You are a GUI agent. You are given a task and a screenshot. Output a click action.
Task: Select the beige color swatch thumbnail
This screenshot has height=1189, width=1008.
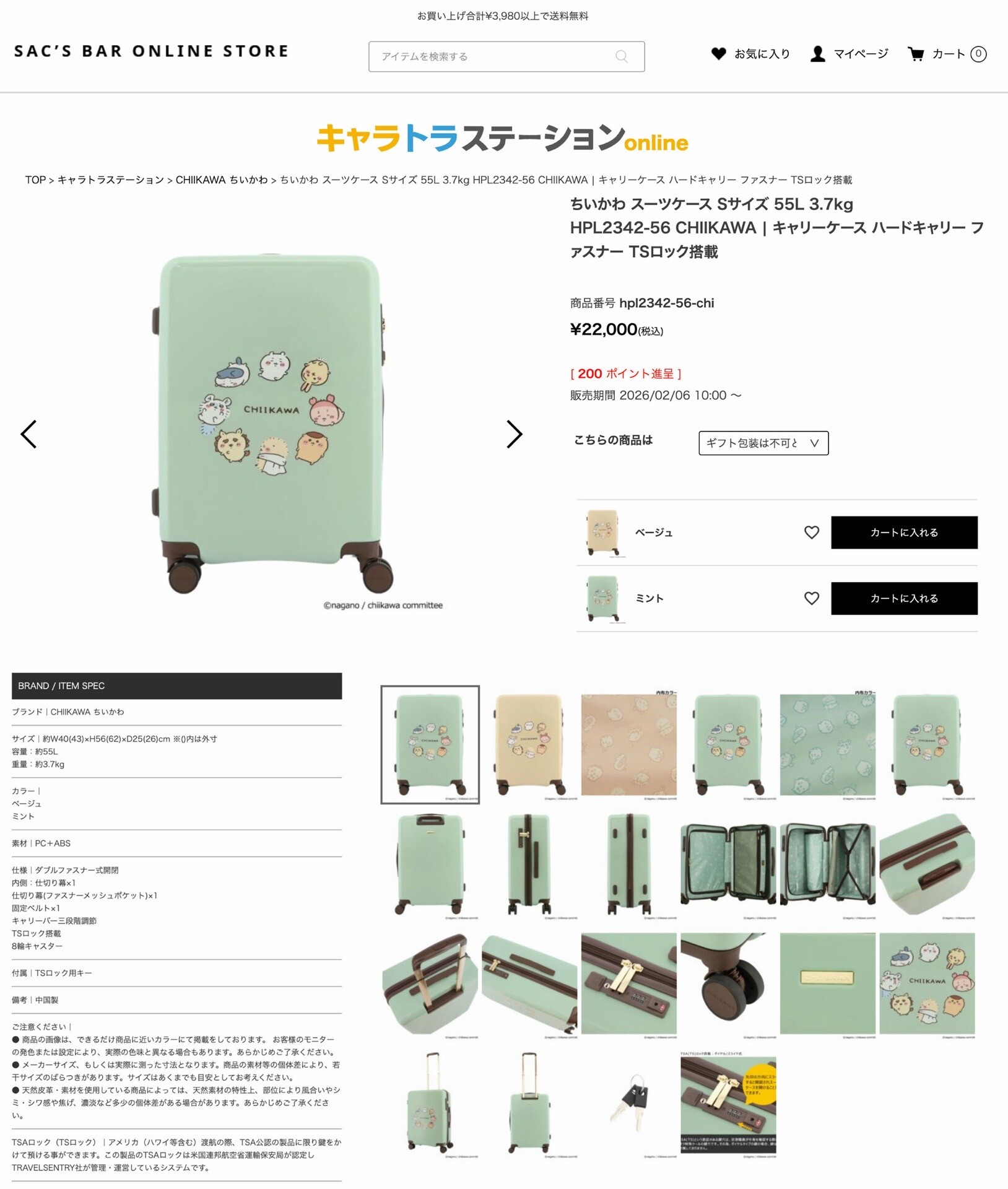602,533
